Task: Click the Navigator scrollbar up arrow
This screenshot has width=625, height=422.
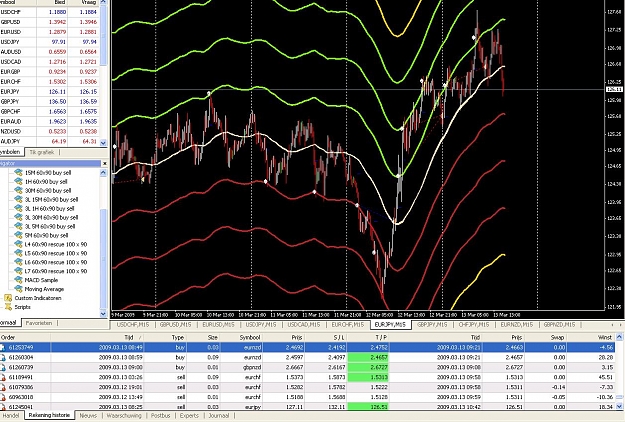Action: coord(103,173)
